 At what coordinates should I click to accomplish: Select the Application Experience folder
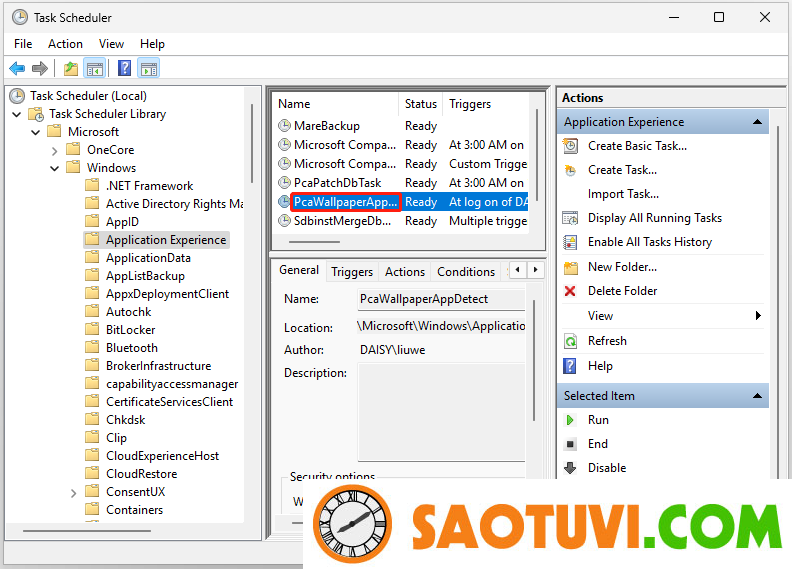156,240
